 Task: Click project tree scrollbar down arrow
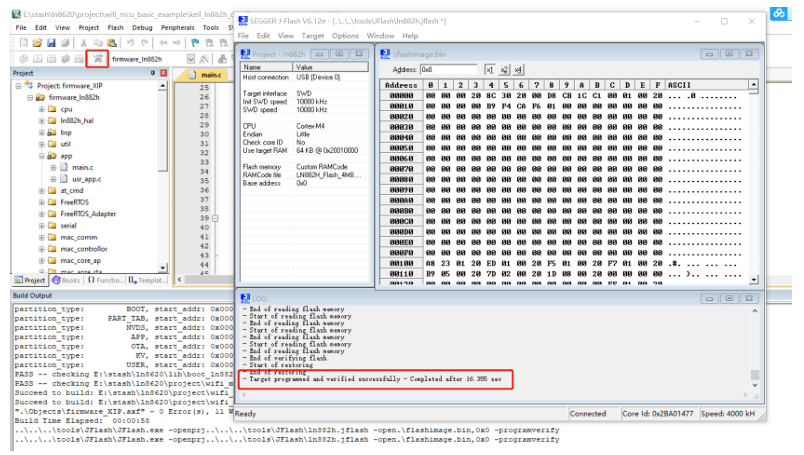tap(163, 268)
